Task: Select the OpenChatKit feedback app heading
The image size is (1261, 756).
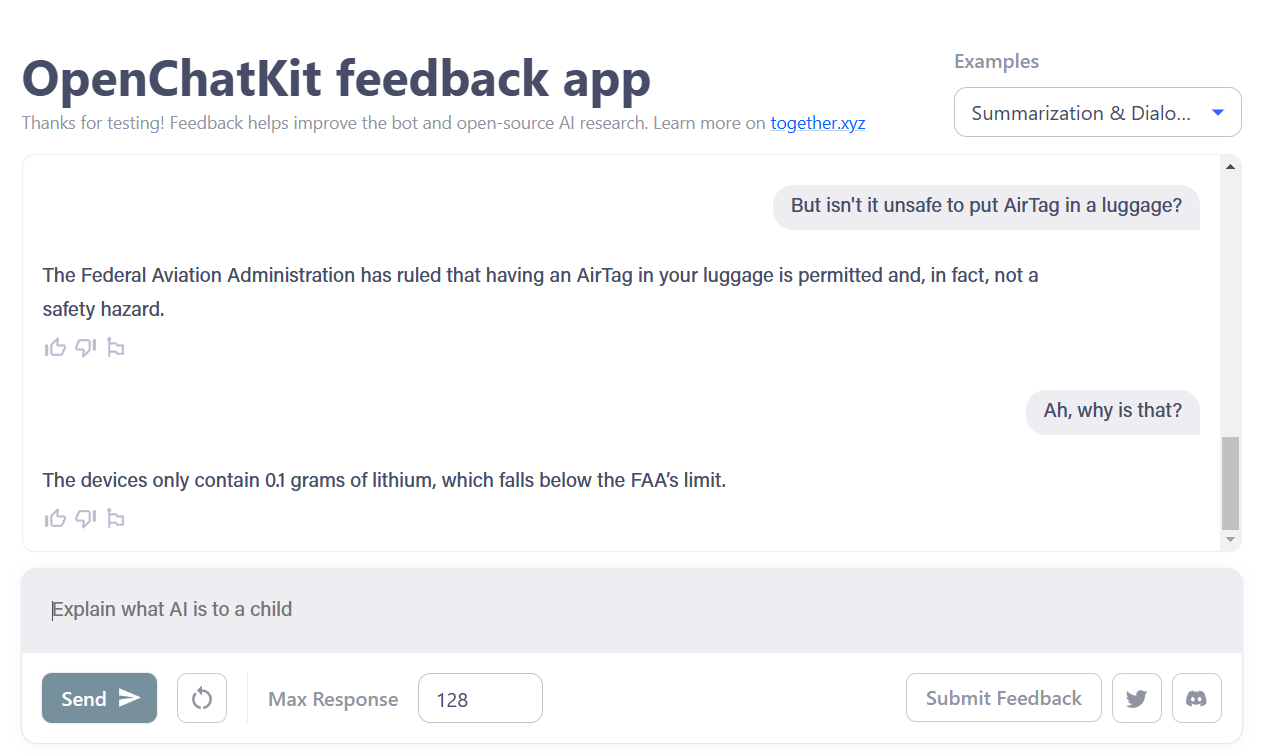Action: point(335,79)
